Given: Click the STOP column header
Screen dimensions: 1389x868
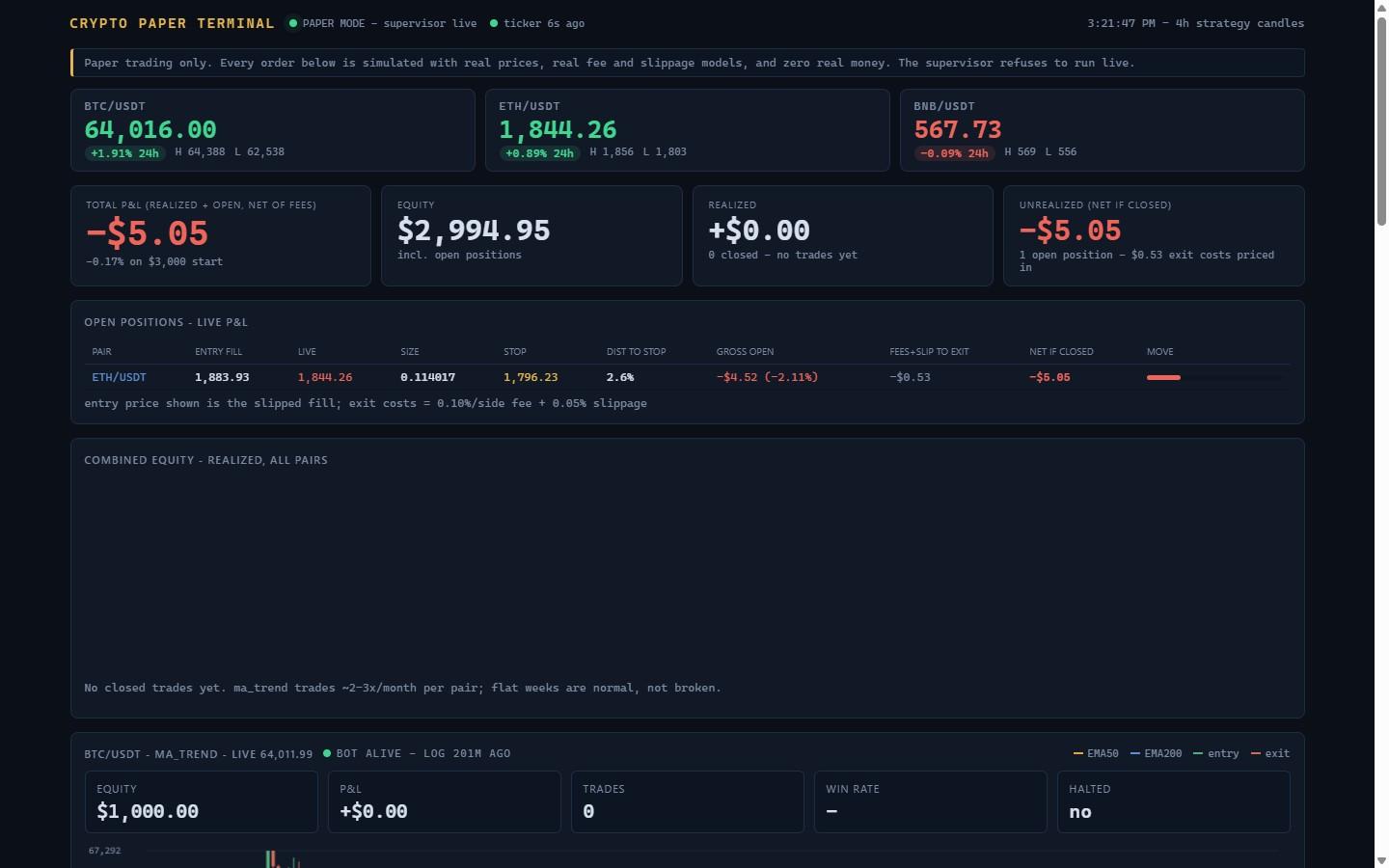Looking at the screenshot, I should pyautogui.click(x=515, y=352).
